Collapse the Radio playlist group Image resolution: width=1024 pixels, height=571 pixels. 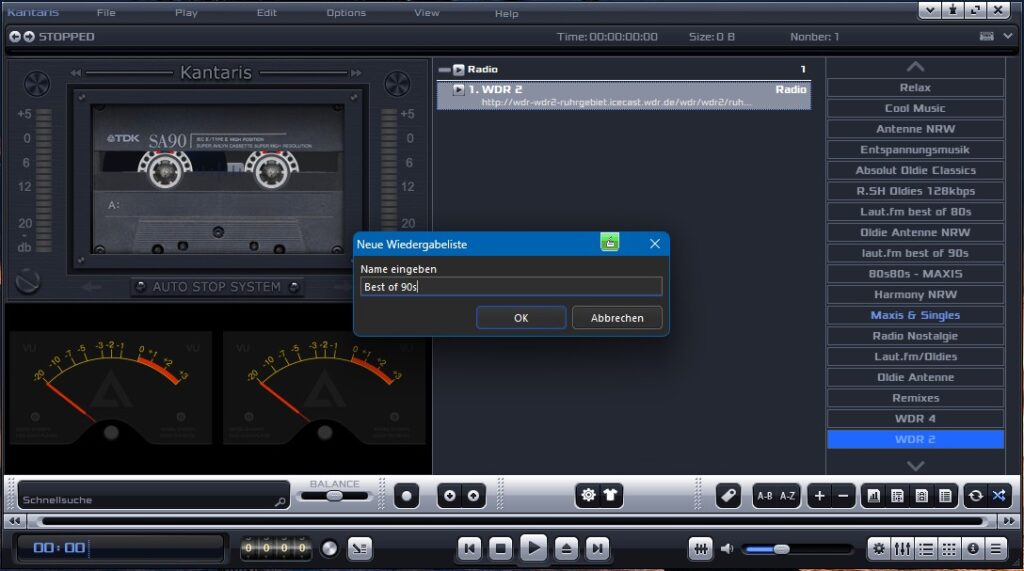[x=445, y=69]
